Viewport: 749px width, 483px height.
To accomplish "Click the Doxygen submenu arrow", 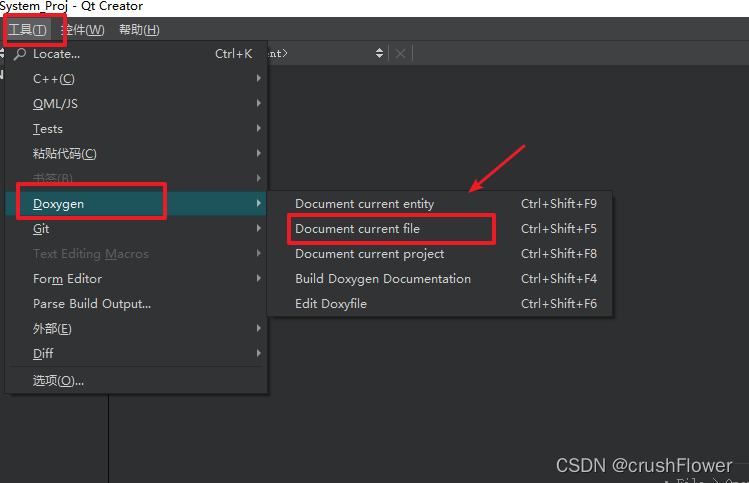I will pyautogui.click(x=258, y=203).
